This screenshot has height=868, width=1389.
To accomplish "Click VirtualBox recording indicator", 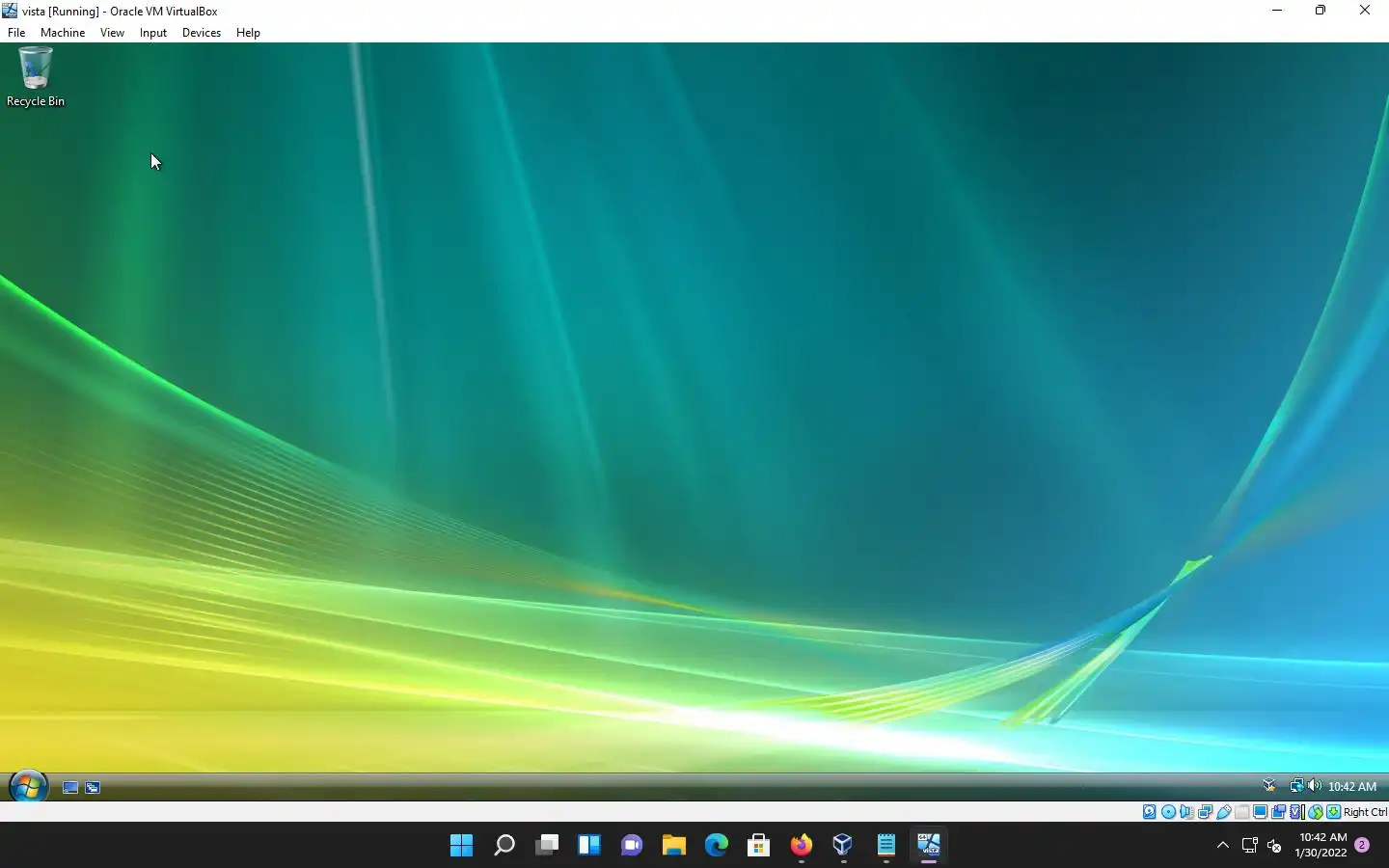I will coord(1279,811).
